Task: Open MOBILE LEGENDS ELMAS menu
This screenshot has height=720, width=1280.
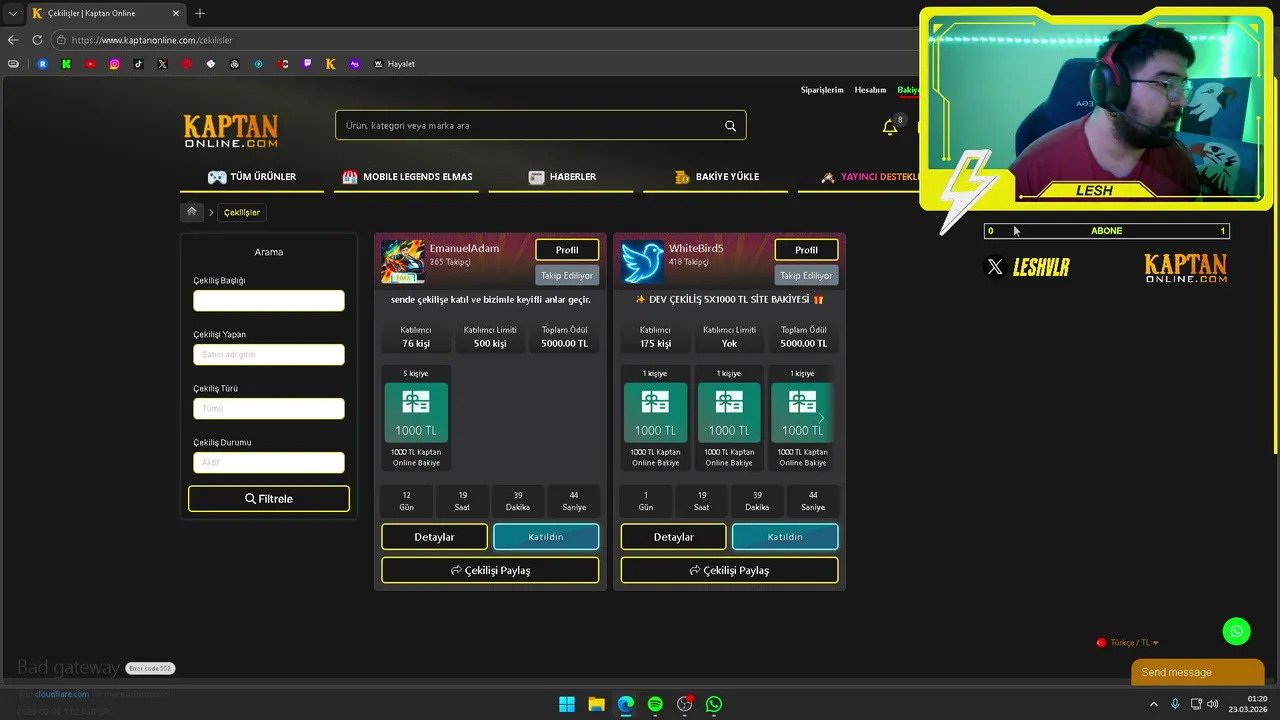Action: pyautogui.click(x=407, y=177)
